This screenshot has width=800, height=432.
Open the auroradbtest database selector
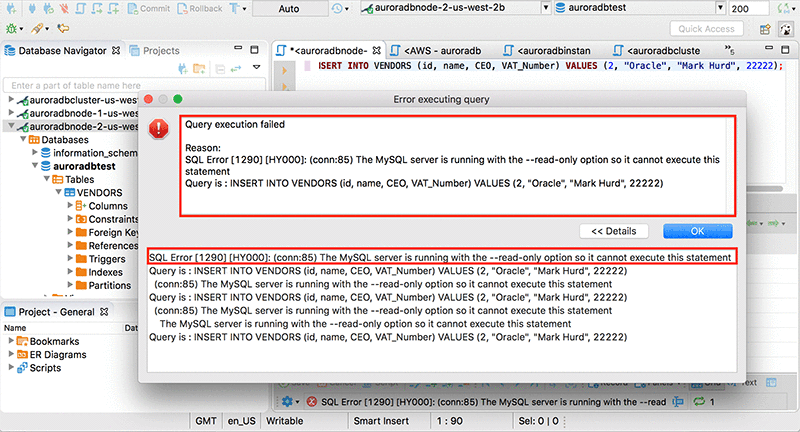(x=640, y=8)
